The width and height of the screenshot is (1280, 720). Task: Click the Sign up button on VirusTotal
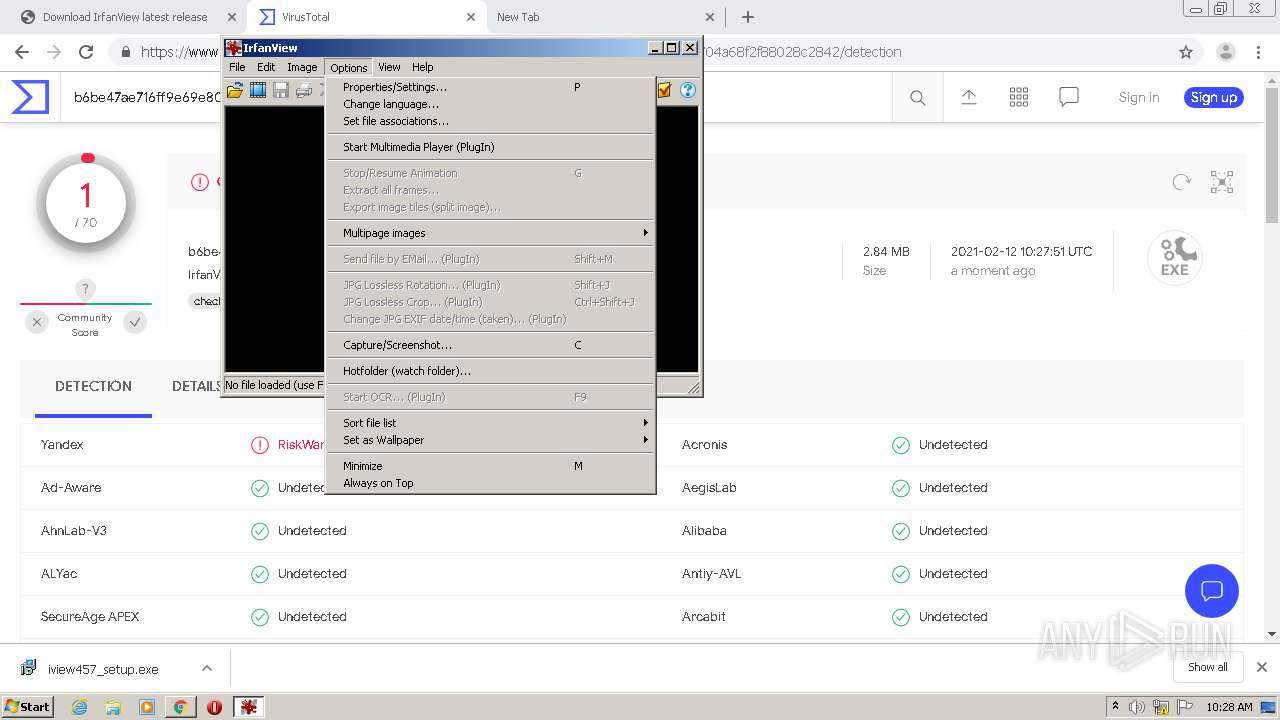(x=1214, y=97)
